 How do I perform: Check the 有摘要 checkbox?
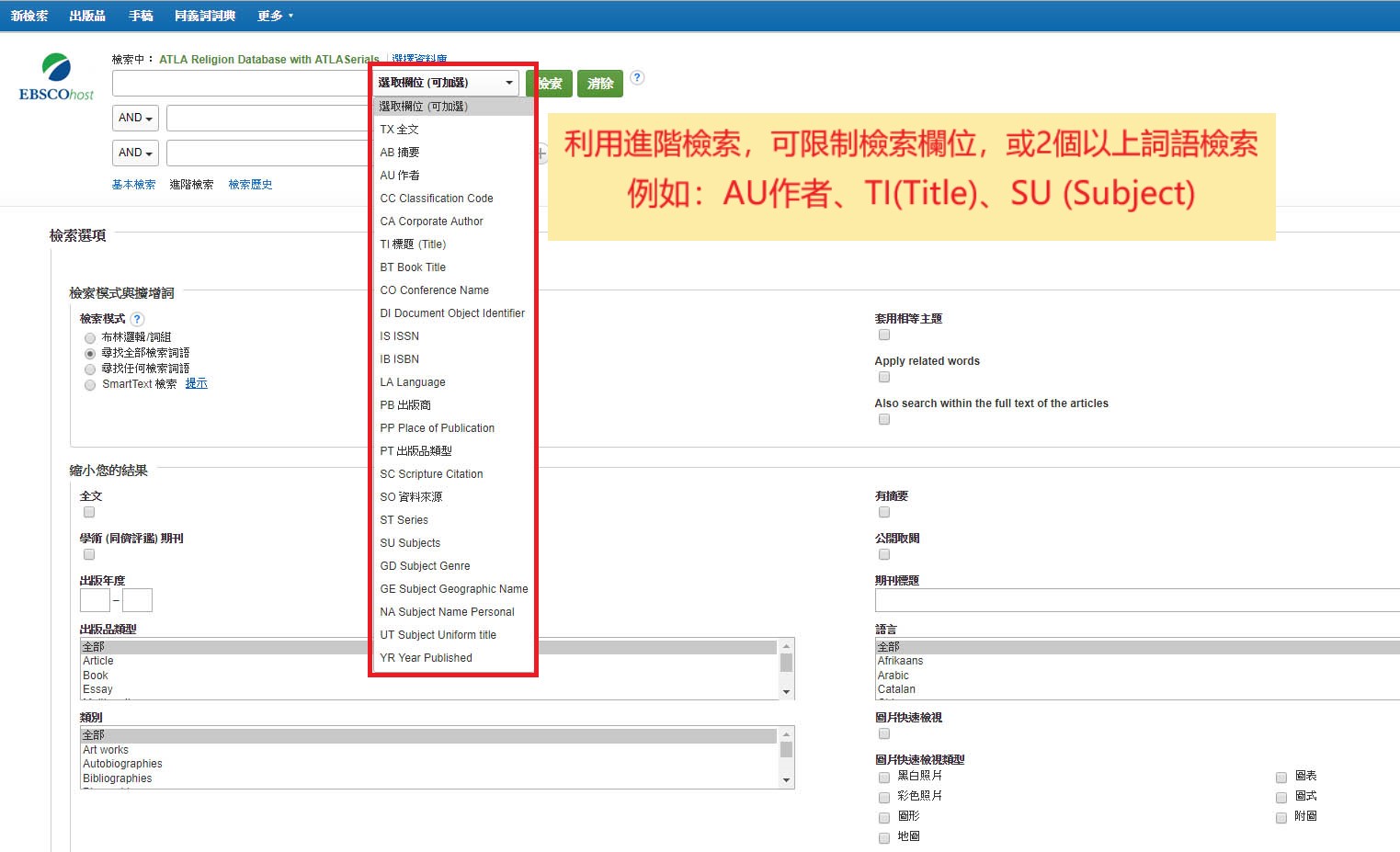(884, 512)
